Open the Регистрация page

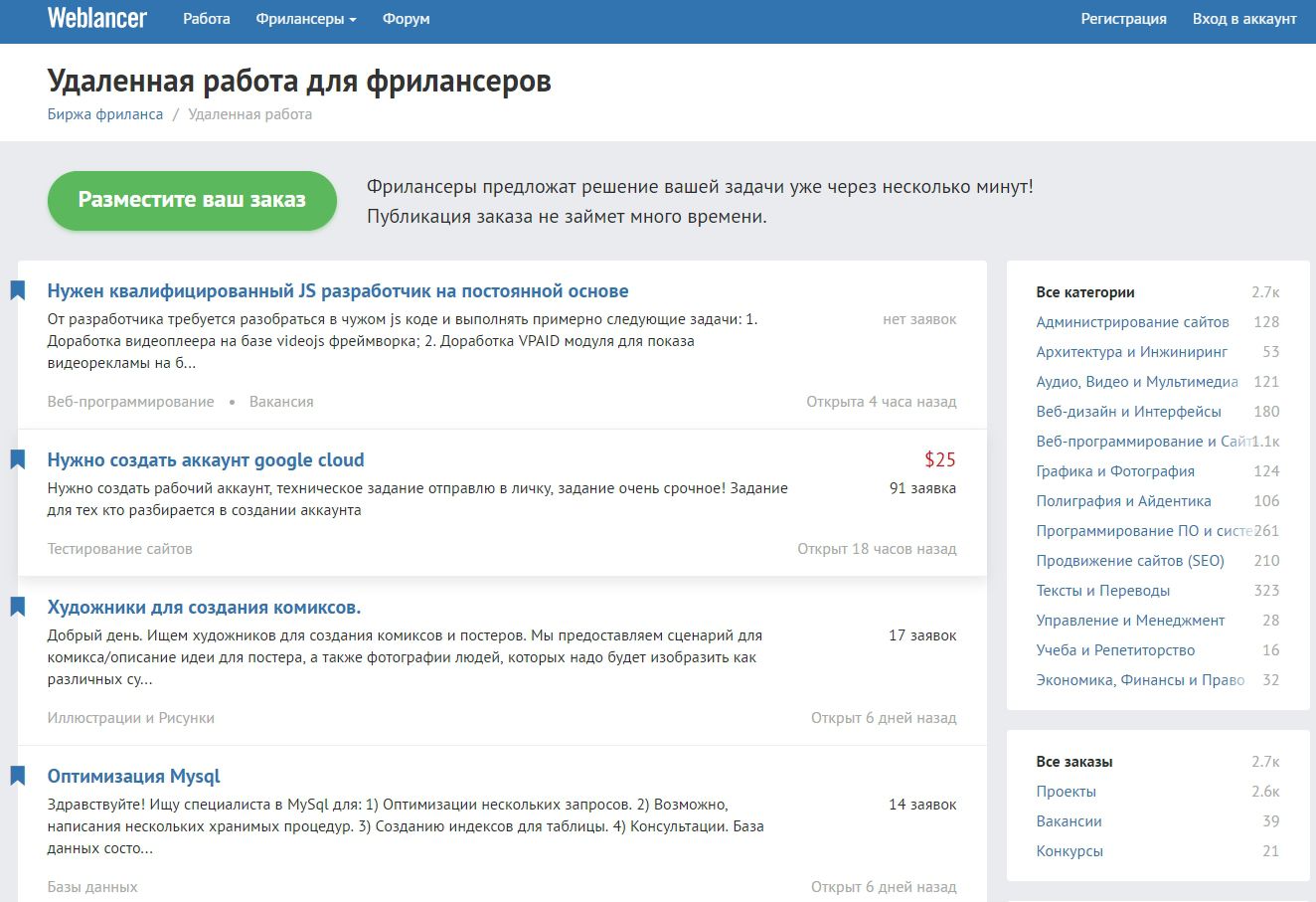(1124, 19)
